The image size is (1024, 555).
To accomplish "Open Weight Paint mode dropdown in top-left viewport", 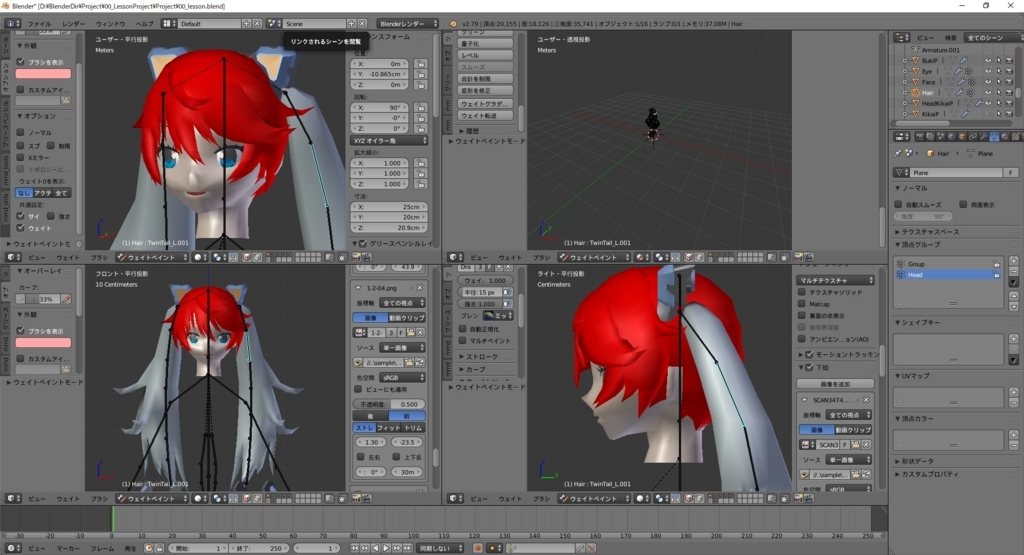I will (152, 257).
